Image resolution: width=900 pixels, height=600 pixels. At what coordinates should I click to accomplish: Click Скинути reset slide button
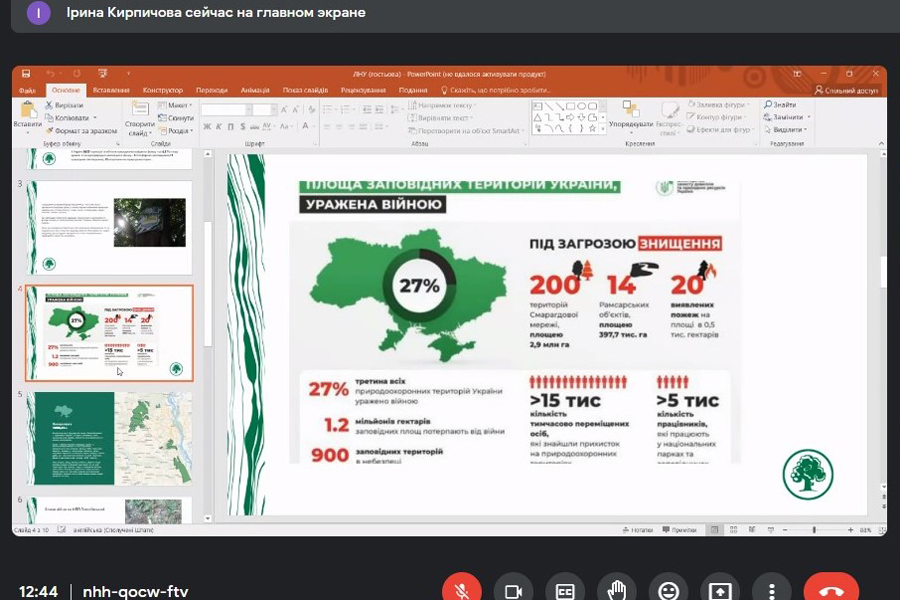click(x=176, y=118)
